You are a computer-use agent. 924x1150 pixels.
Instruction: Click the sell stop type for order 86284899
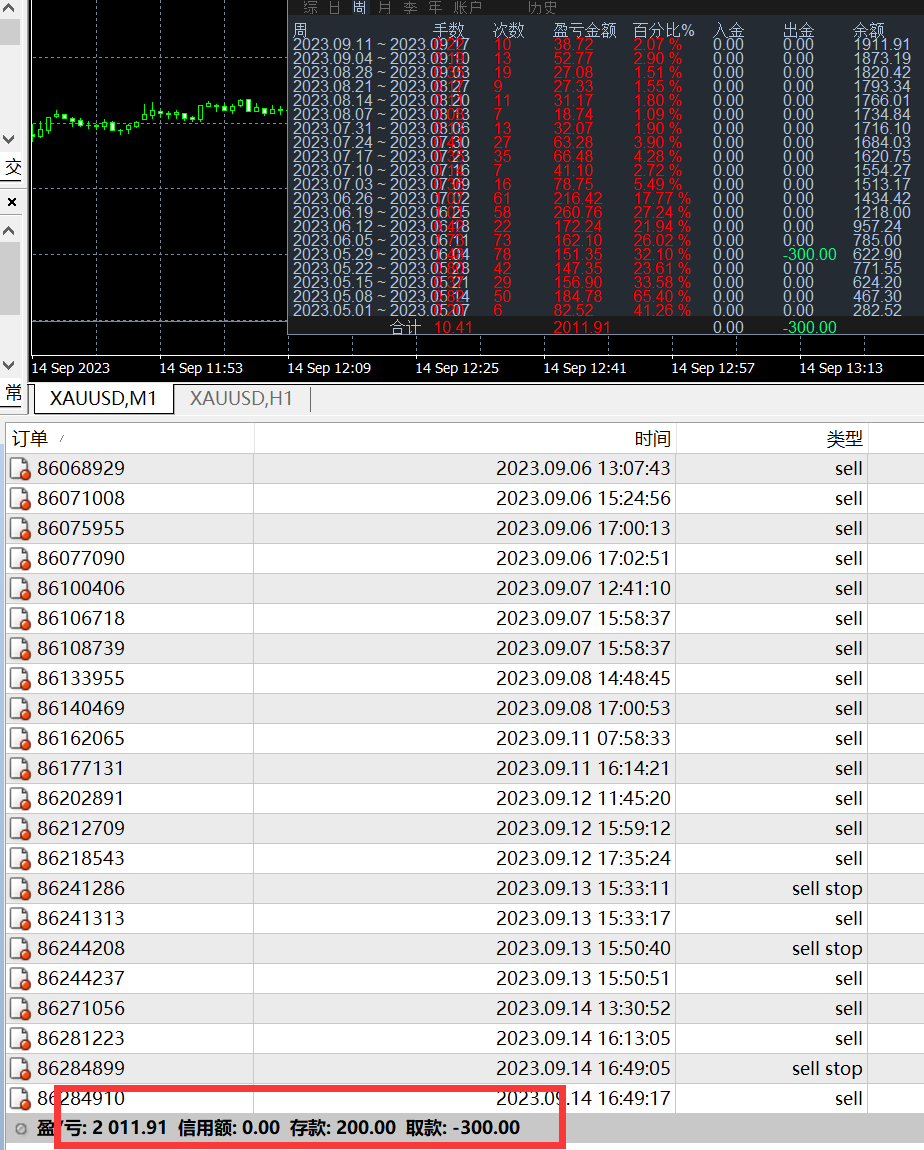click(x=826, y=1069)
